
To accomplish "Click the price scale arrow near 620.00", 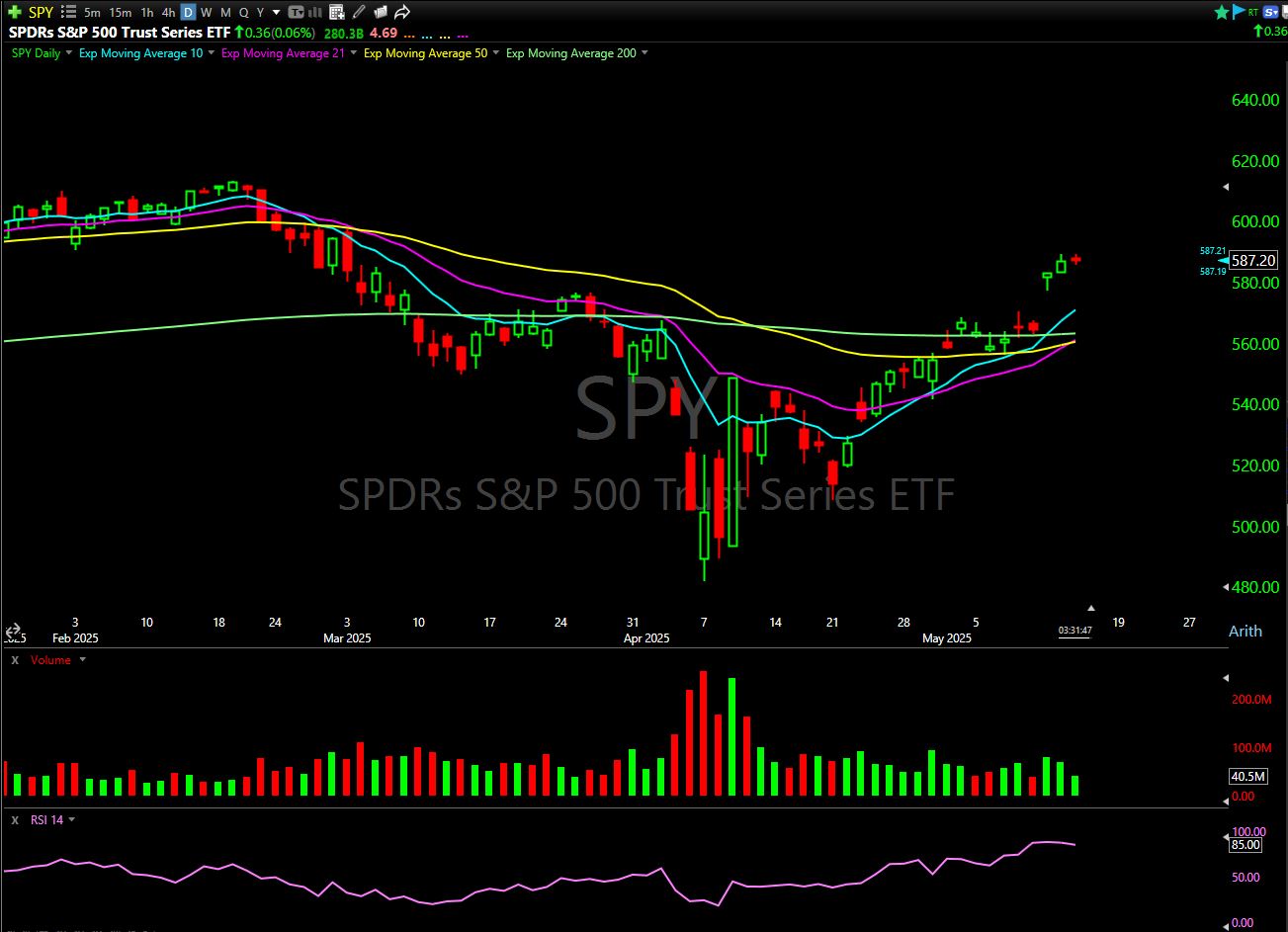I will (1227, 187).
